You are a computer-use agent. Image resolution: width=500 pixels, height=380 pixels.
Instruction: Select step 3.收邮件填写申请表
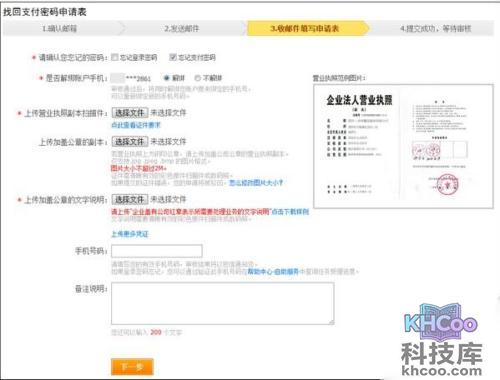307,28
